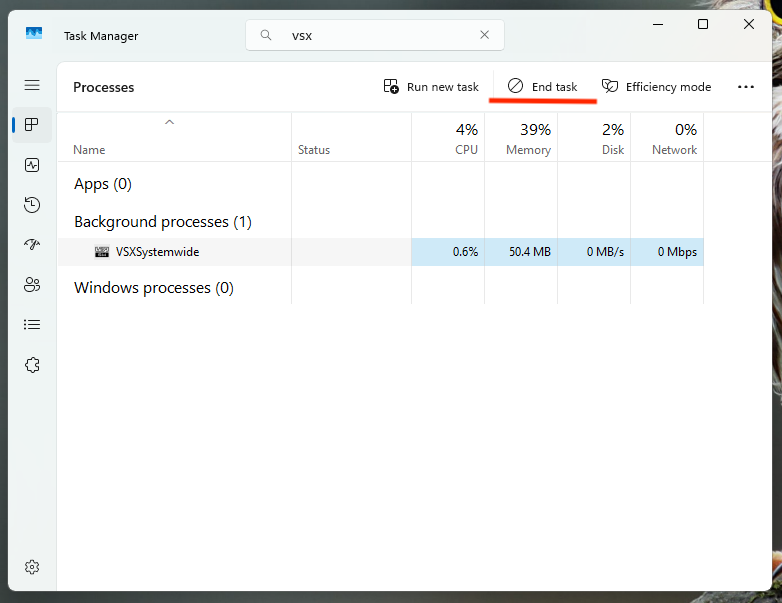Open Task Manager settings gear
782x603 pixels.
tap(32, 567)
